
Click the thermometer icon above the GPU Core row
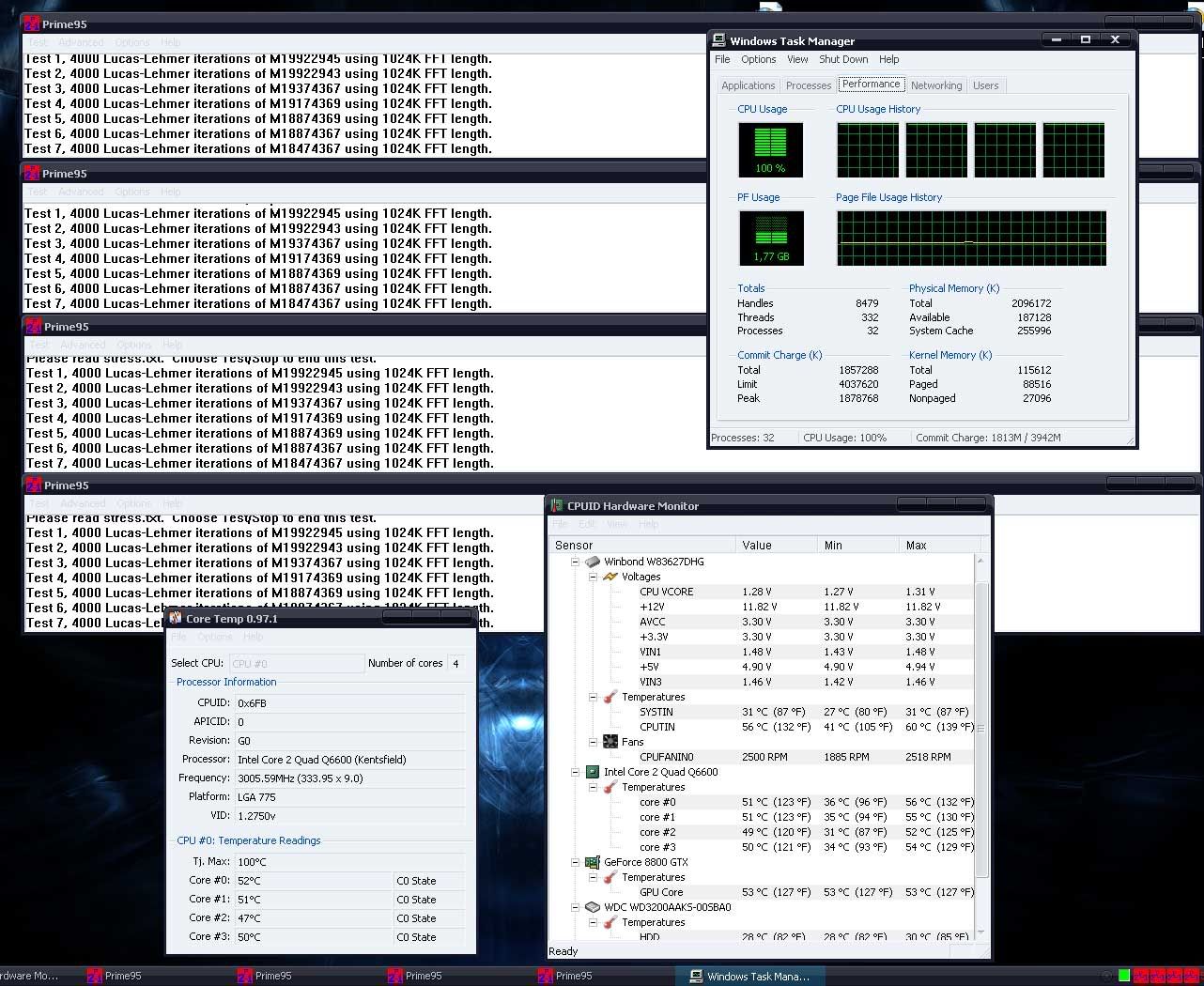[610, 877]
